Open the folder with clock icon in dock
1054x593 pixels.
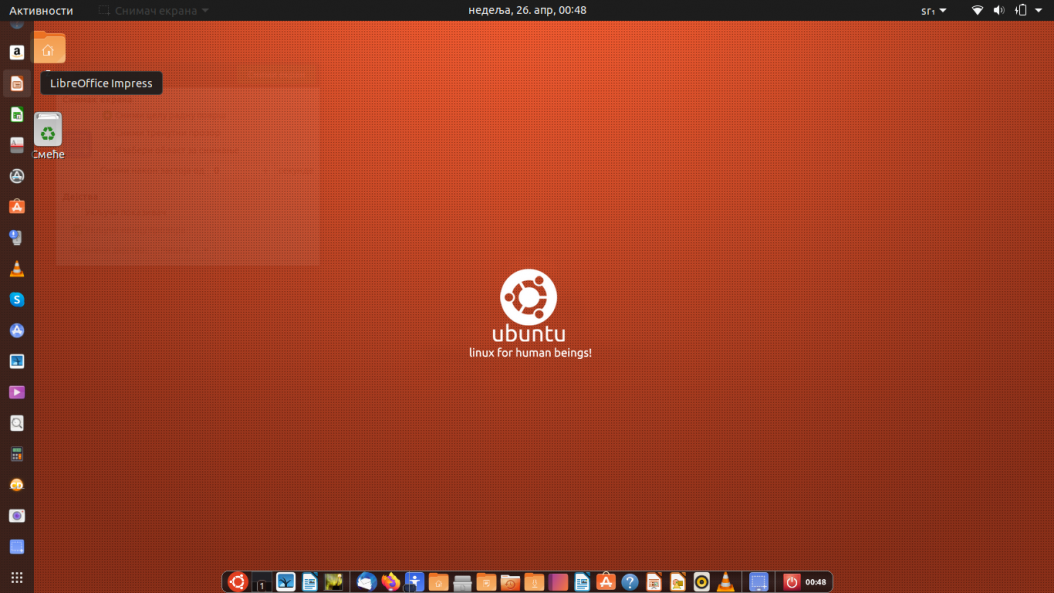(x=510, y=582)
